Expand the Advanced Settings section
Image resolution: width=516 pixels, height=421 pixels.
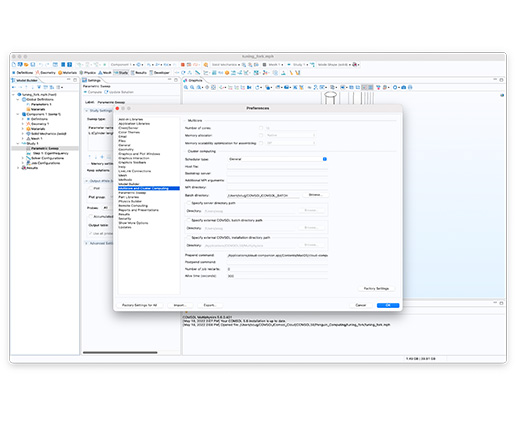point(86,243)
